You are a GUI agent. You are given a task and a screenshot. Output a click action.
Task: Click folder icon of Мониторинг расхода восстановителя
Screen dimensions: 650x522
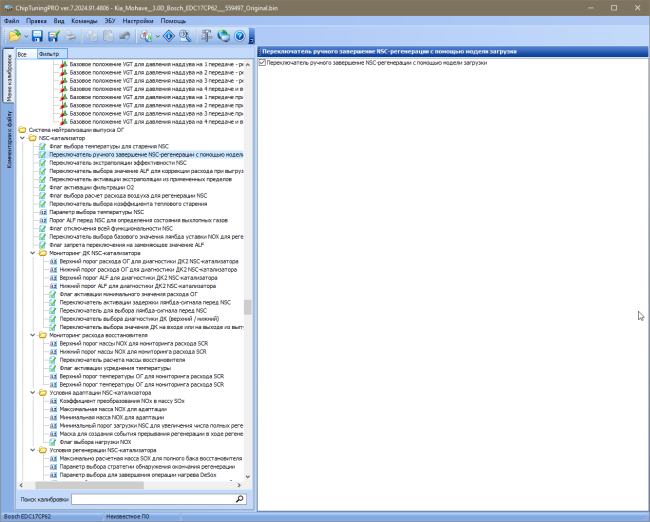click(43, 335)
